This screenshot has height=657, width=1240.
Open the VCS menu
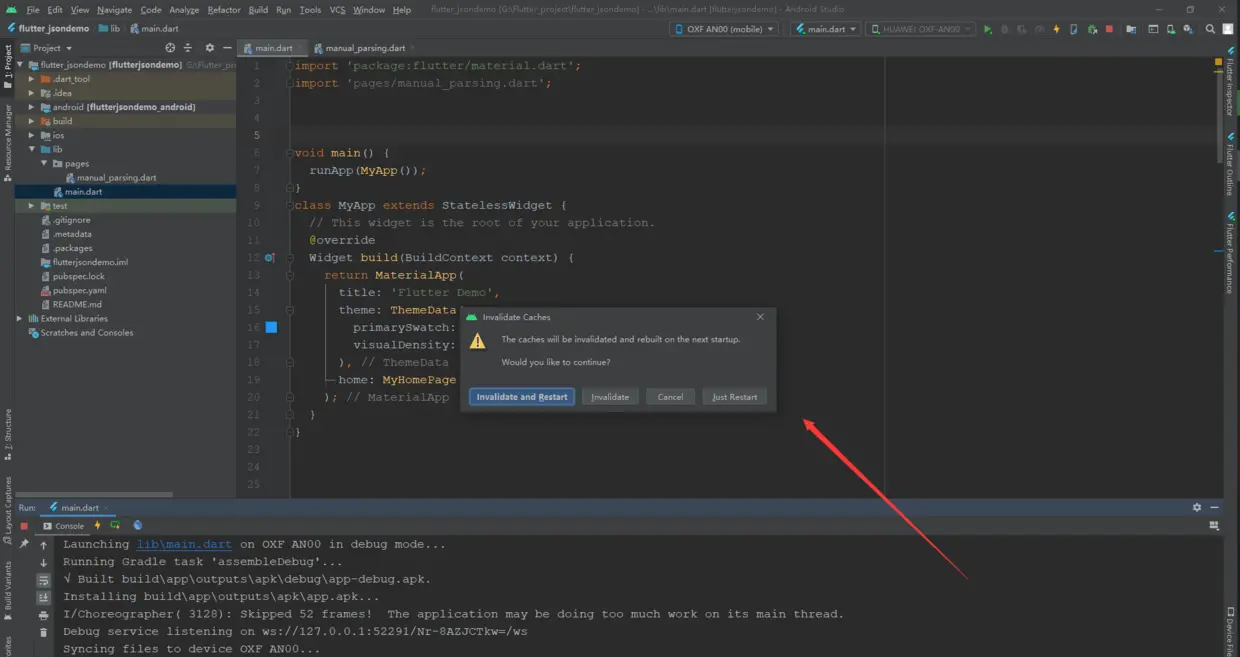[337, 10]
